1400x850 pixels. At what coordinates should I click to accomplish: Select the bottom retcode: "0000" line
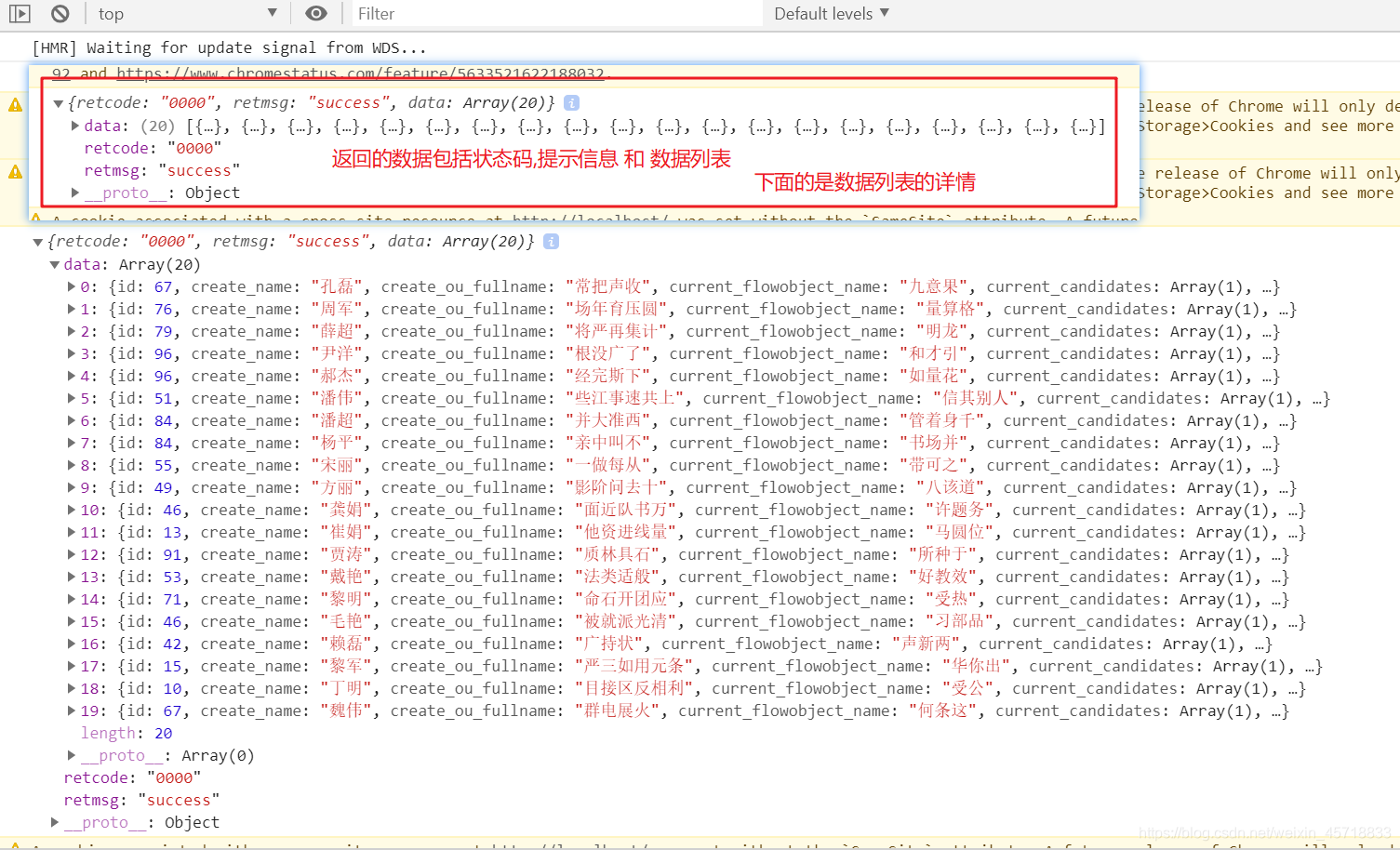[x=132, y=777]
